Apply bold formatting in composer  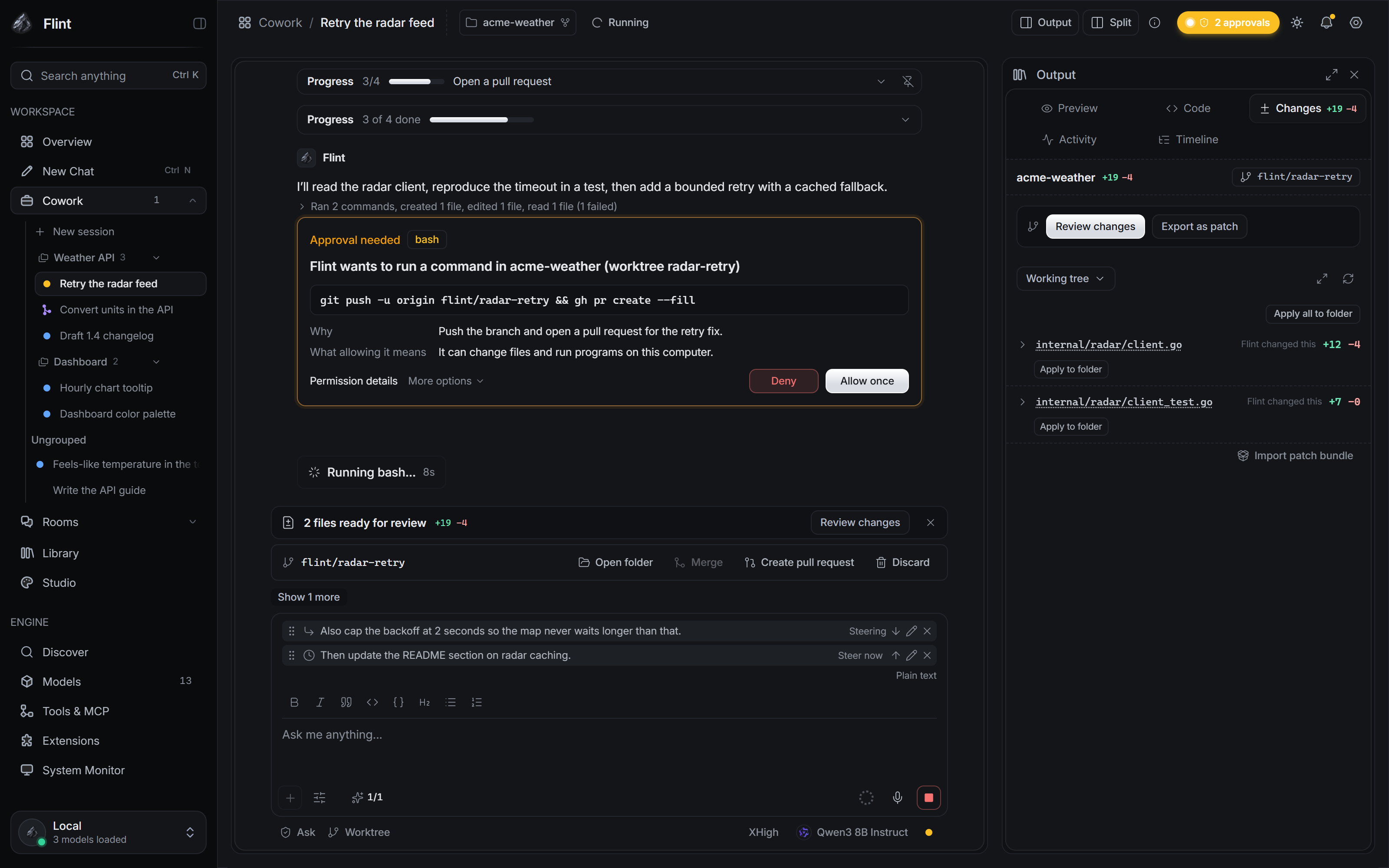pos(294,702)
